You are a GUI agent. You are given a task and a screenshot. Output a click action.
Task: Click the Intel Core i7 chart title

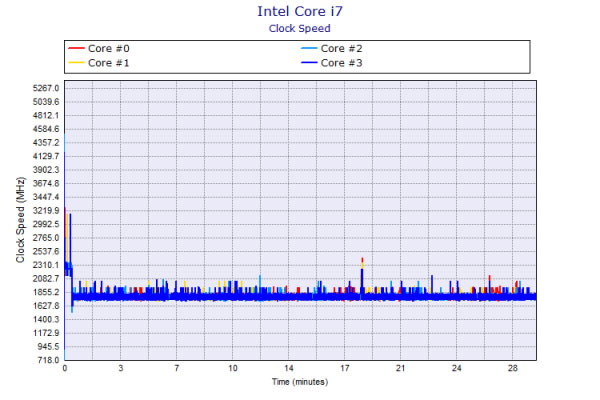pos(300,11)
